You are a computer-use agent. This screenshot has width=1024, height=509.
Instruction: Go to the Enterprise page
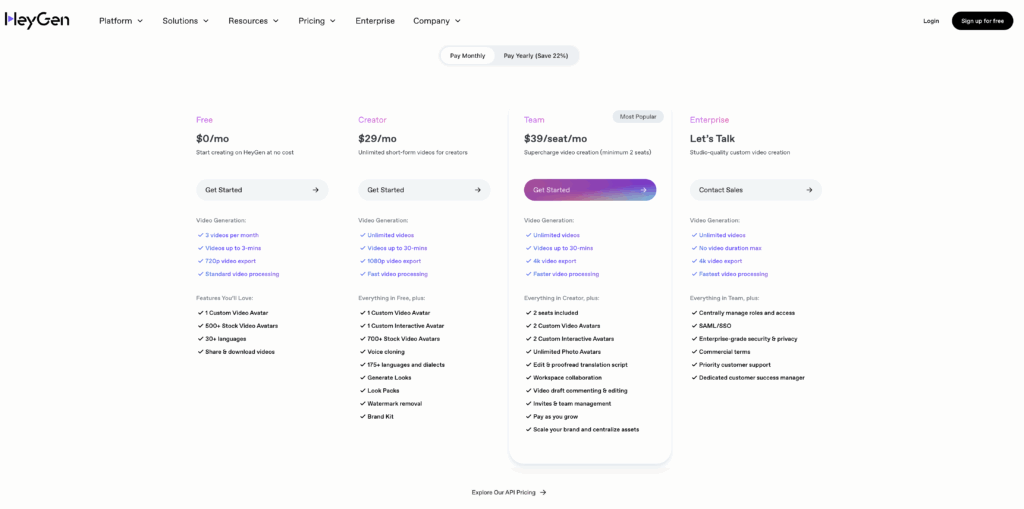[375, 21]
